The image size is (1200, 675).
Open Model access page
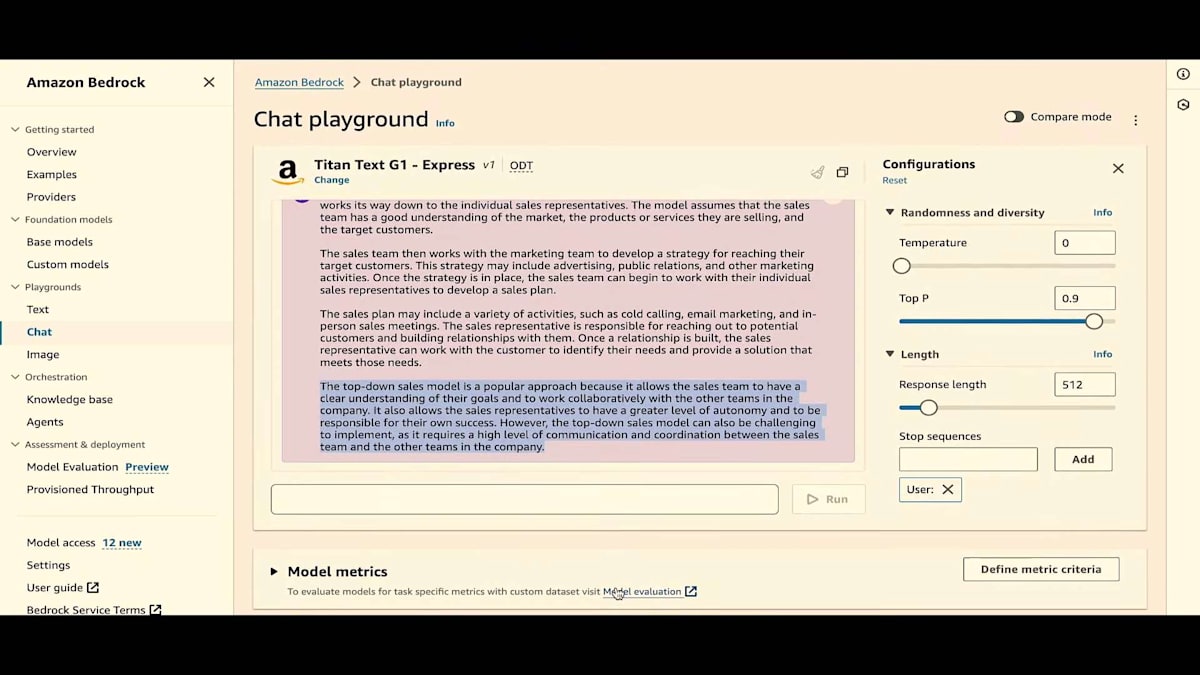pyautogui.click(x=61, y=543)
